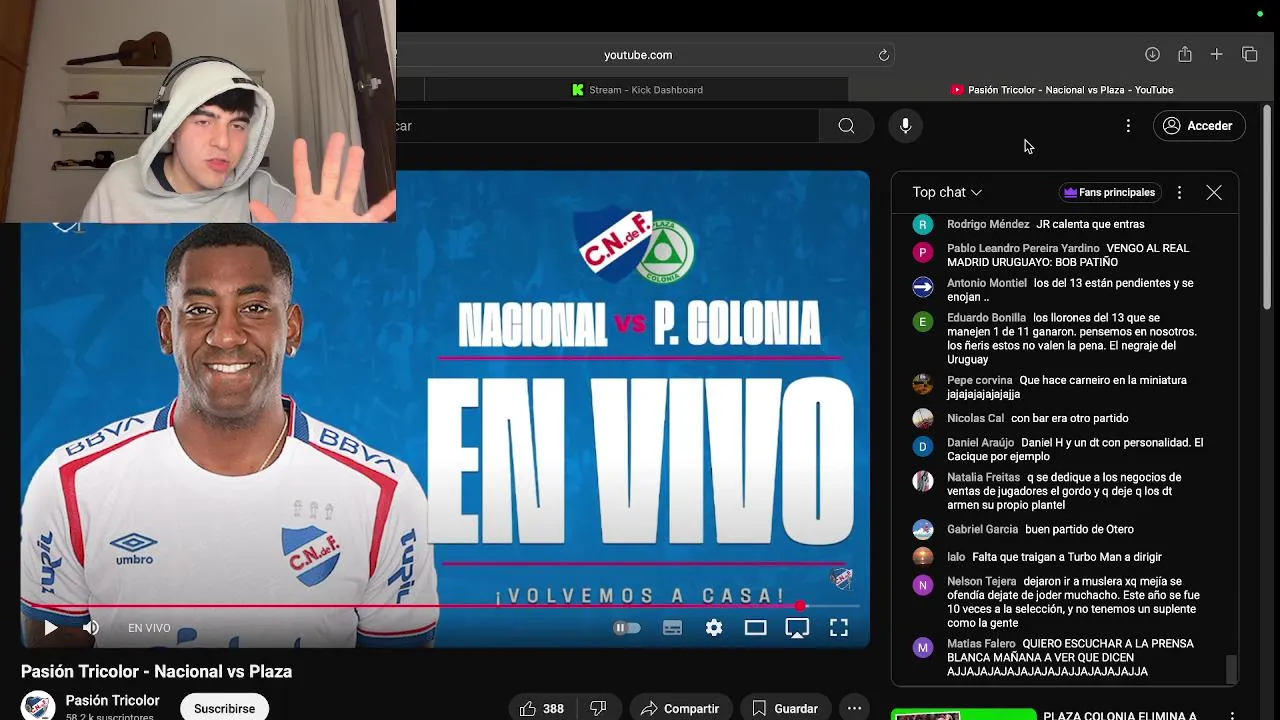Screen dimensions: 1280x720
Task: Open Pasión Tricolor channel name link
Action: click(113, 700)
